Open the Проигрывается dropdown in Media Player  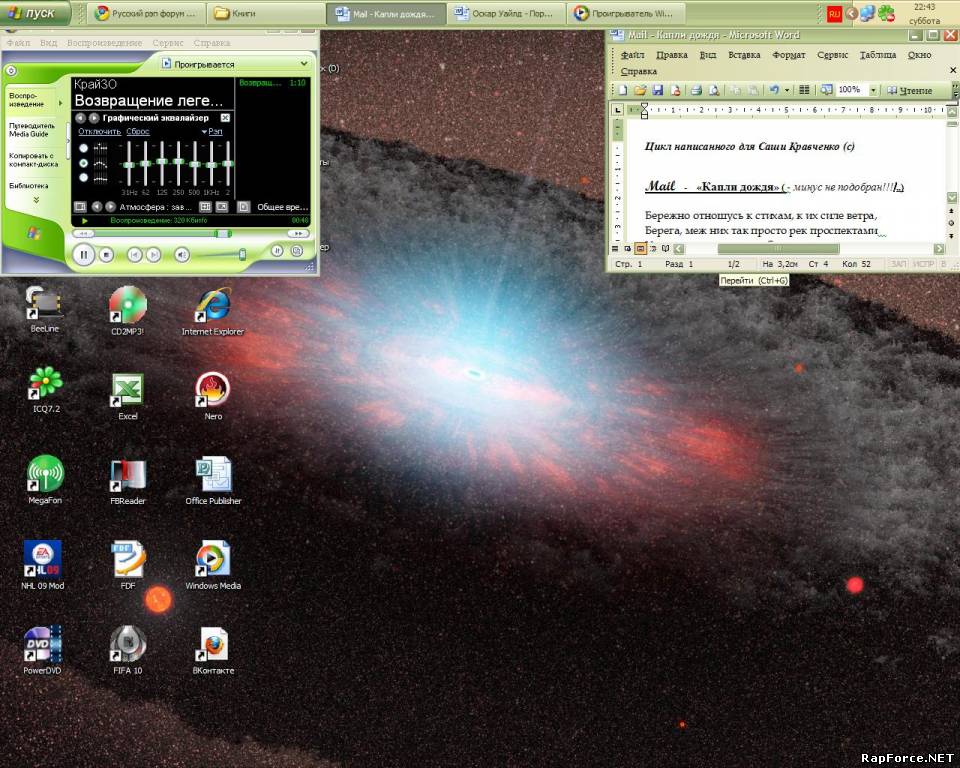tap(304, 64)
